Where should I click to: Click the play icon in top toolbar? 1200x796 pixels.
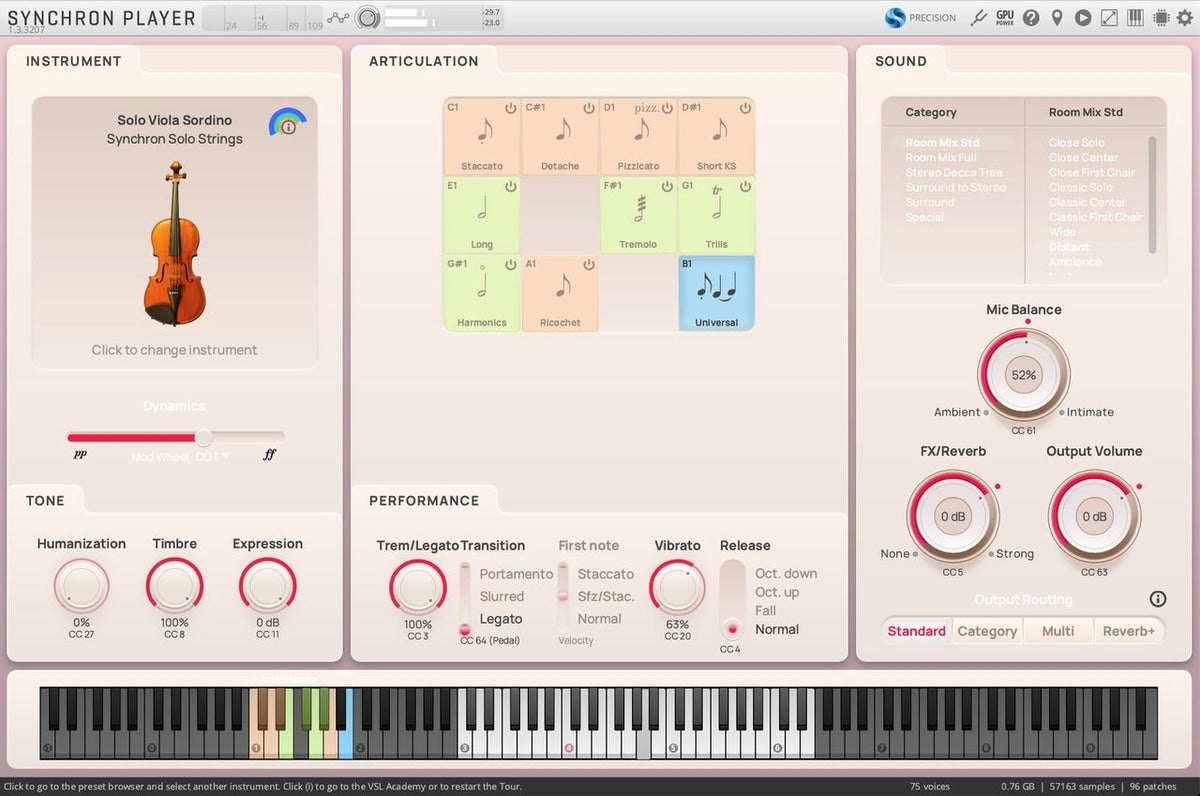click(x=1083, y=17)
